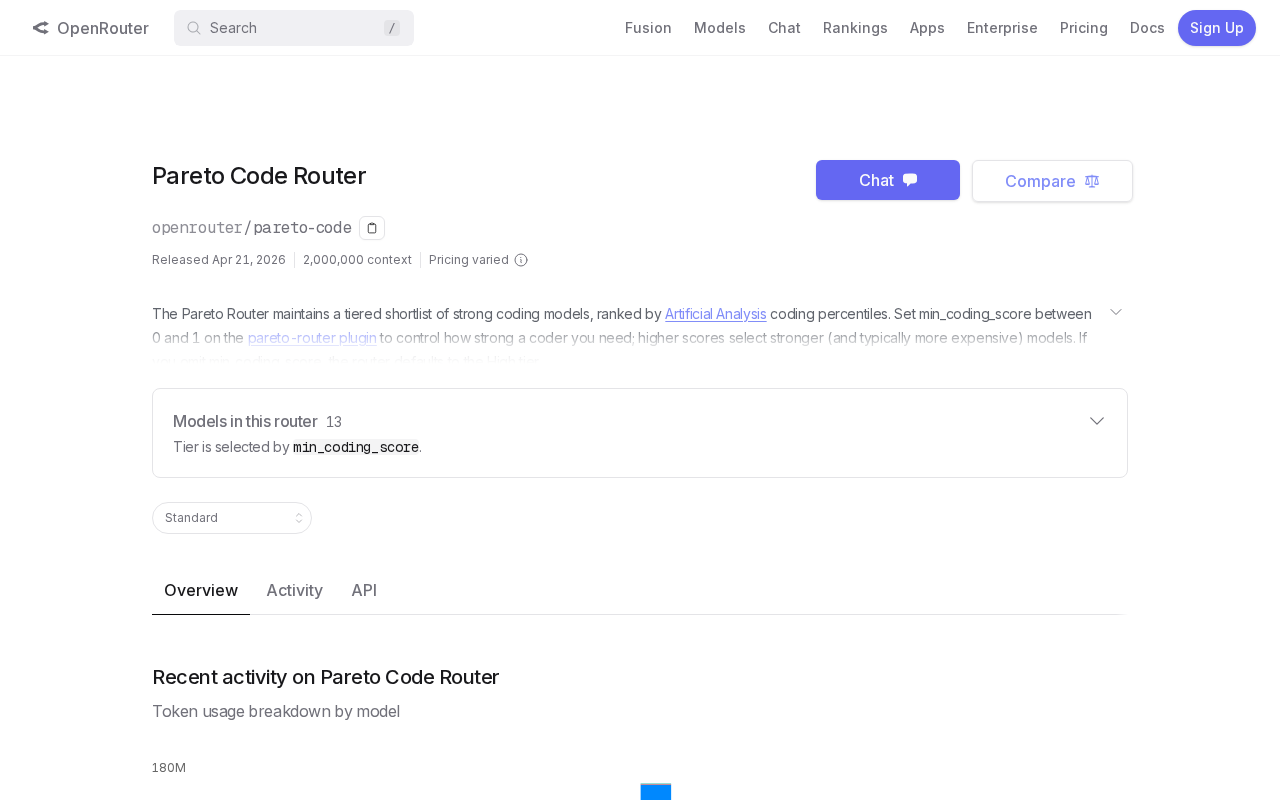Click the Sign Up button
The height and width of the screenshot is (800, 1280).
click(1217, 28)
